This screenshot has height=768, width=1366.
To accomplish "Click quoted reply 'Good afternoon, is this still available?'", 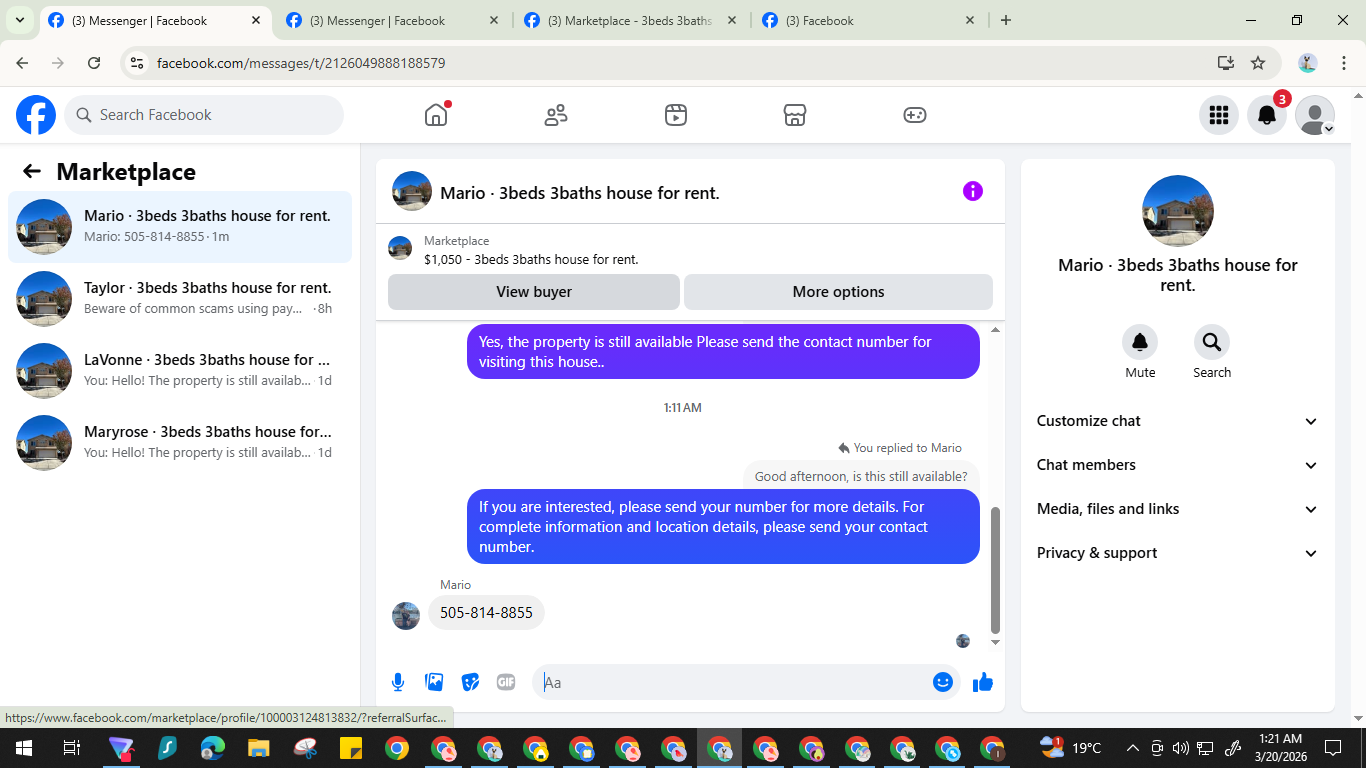I will coord(860,476).
